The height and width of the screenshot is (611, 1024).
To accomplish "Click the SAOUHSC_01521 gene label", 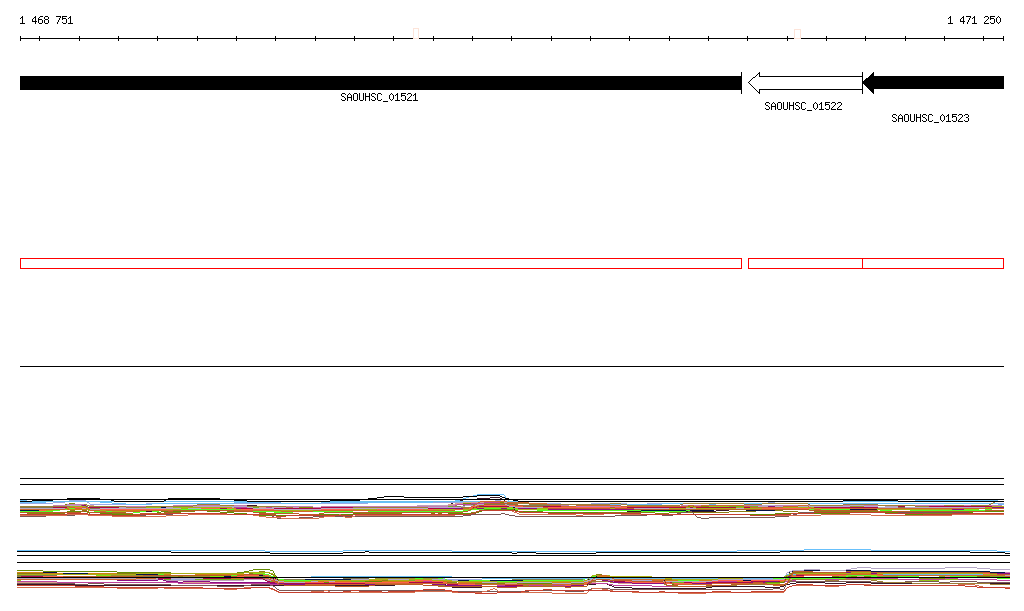I will [x=379, y=97].
